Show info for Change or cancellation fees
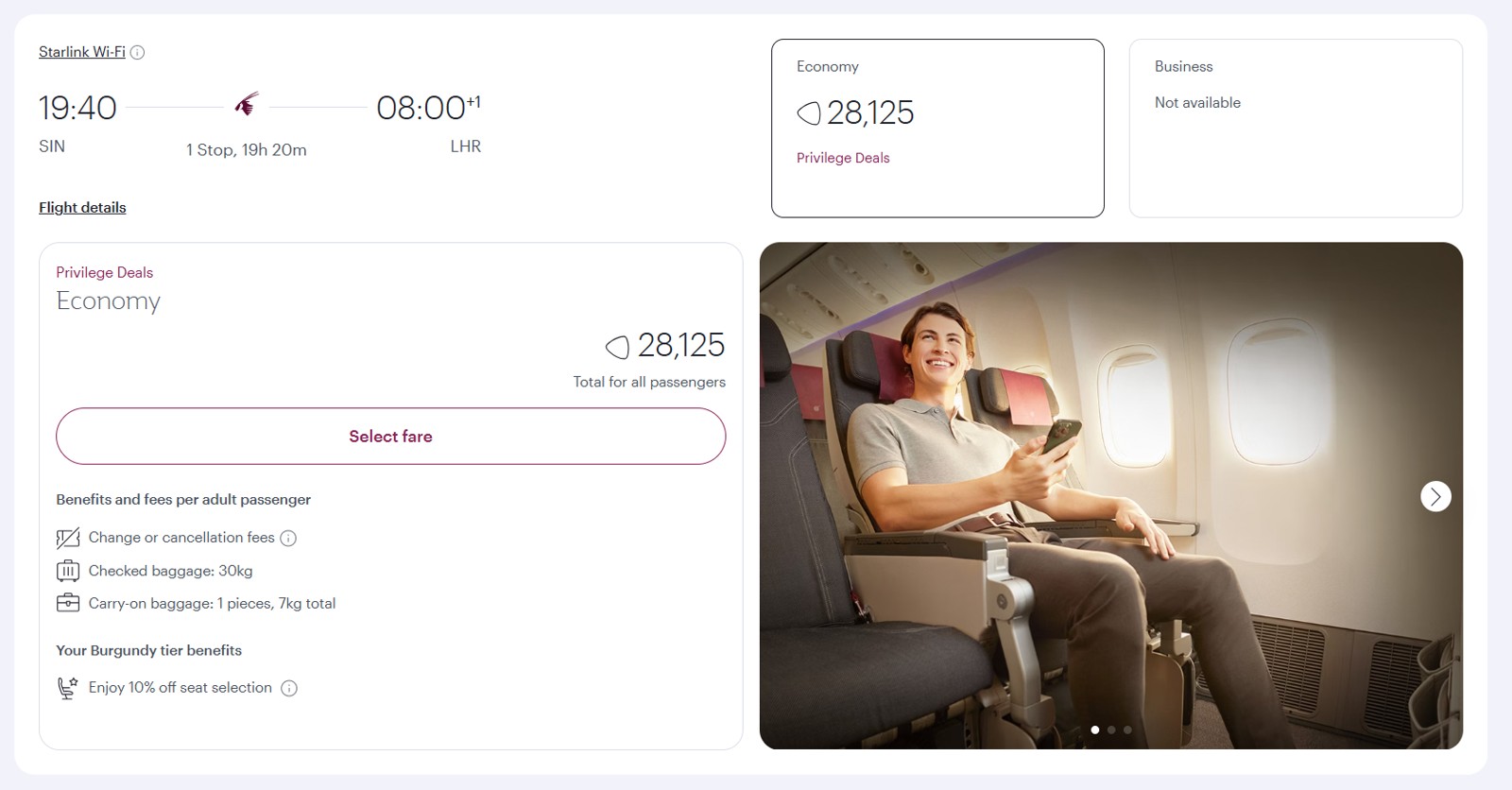The width and height of the screenshot is (1512, 790). [x=288, y=539]
